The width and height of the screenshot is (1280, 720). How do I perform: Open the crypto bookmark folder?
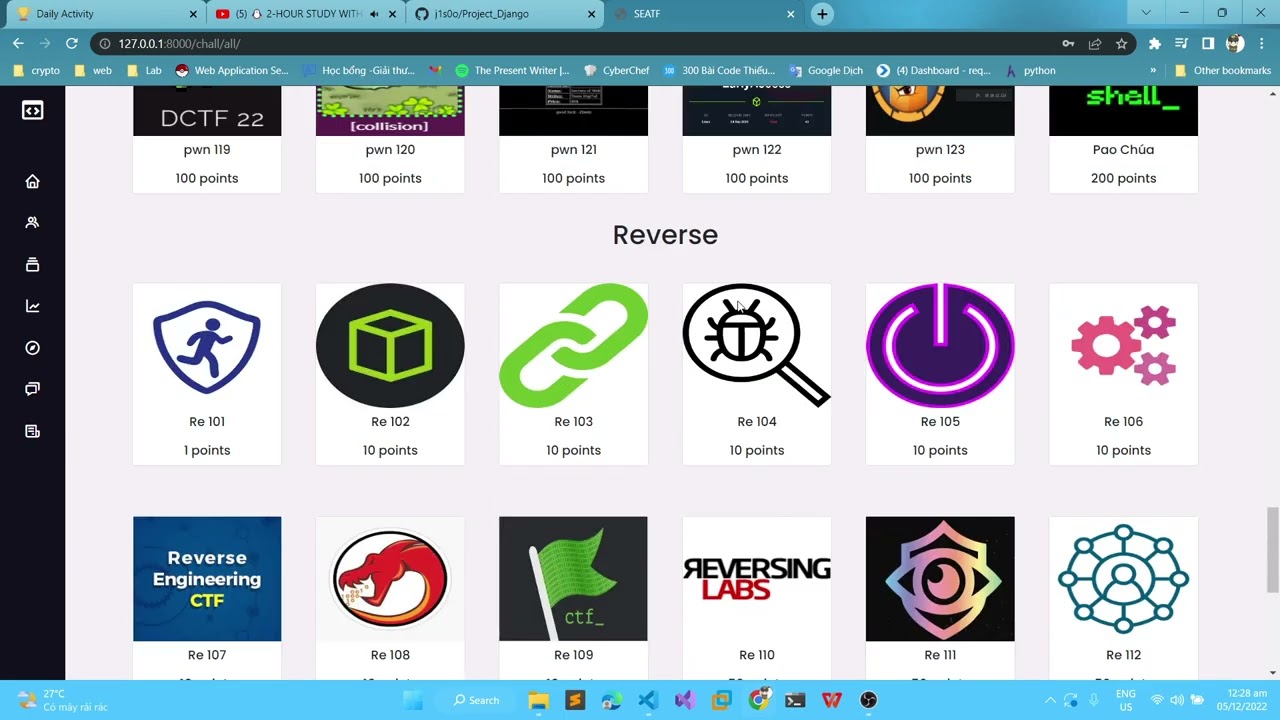[36, 70]
